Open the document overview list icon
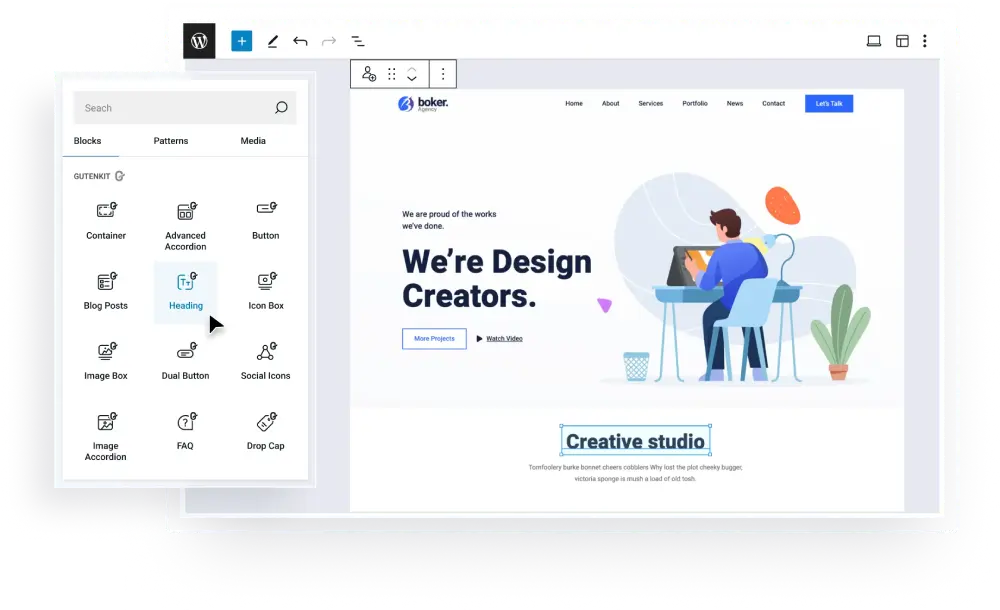The width and height of the screenshot is (1000, 610). [x=358, y=41]
